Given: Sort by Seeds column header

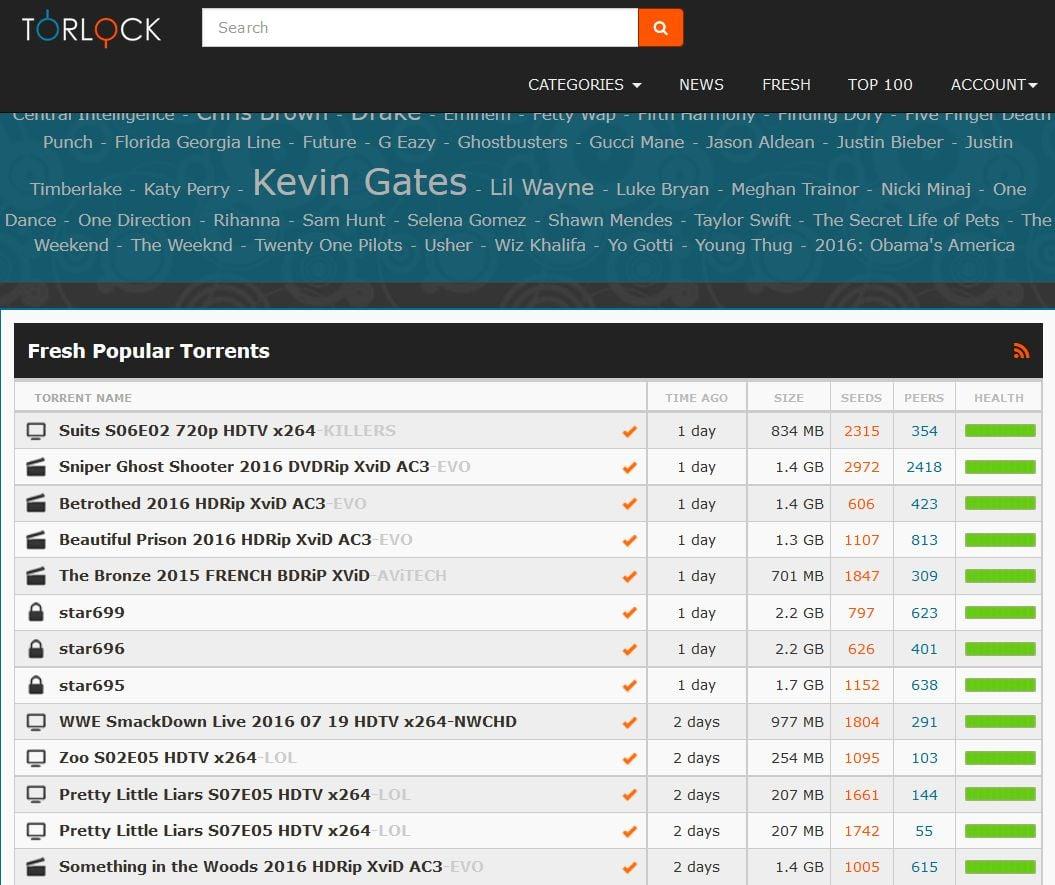Looking at the screenshot, I should click(861, 398).
